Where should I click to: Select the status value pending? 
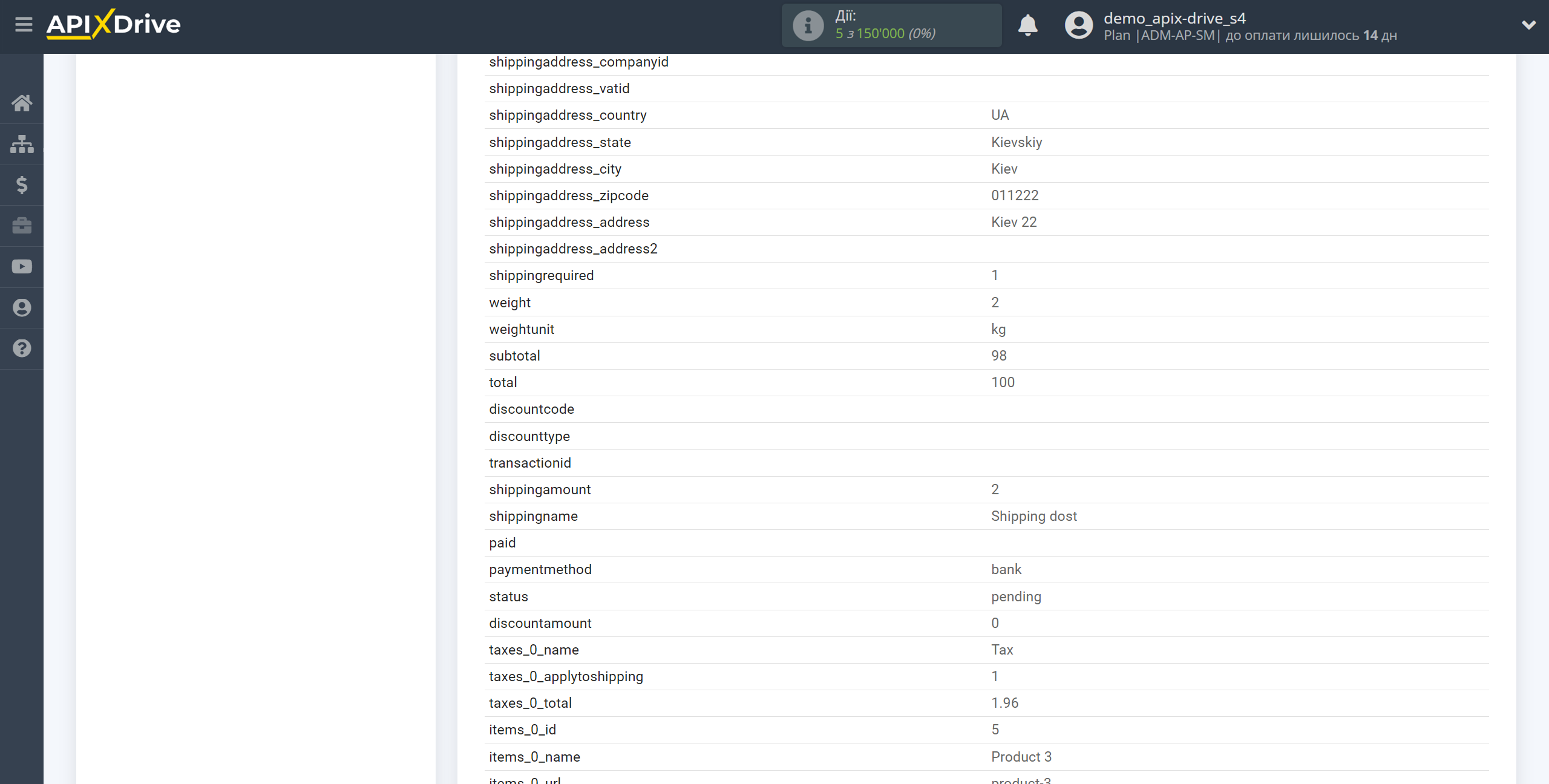coord(1016,596)
